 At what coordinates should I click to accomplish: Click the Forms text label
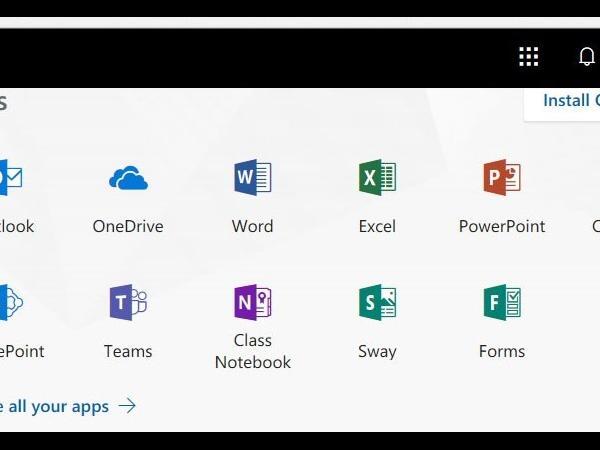coord(502,351)
